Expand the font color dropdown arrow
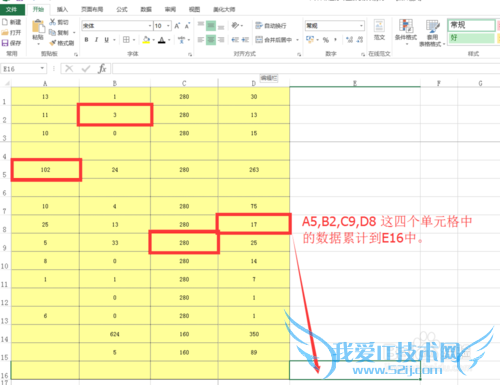The image size is (500, 385). click(169, 40)
